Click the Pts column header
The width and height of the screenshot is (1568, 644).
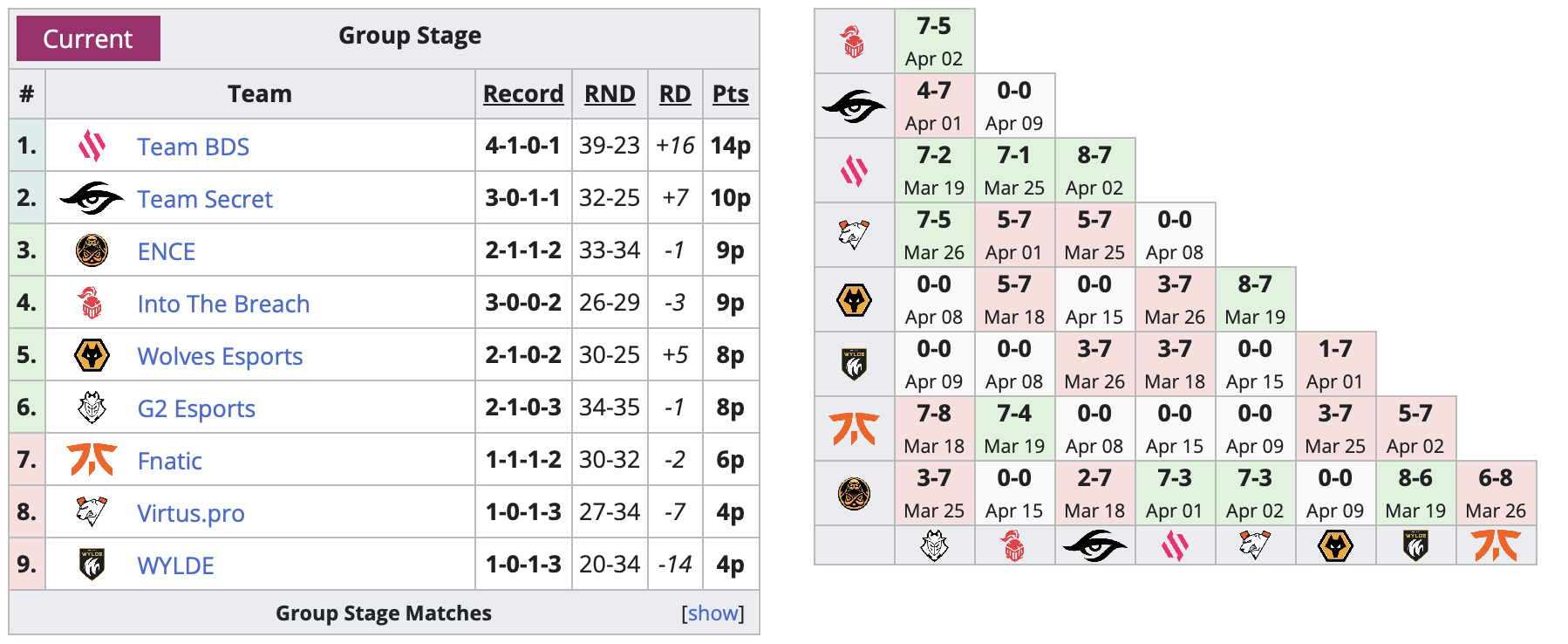[x=731, y=93]
